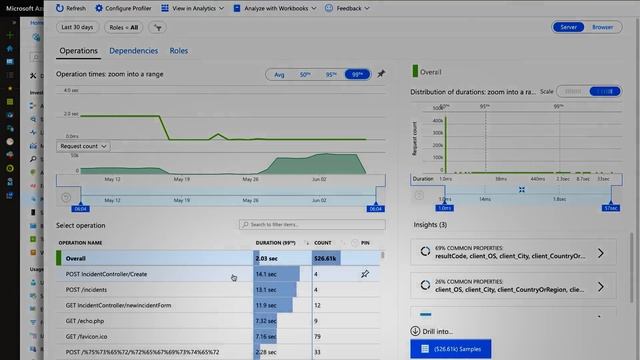Viewport: 640px width, 360px height.
Task: Select POST IncidentController/Create operation row
Action: pos(218,274)
